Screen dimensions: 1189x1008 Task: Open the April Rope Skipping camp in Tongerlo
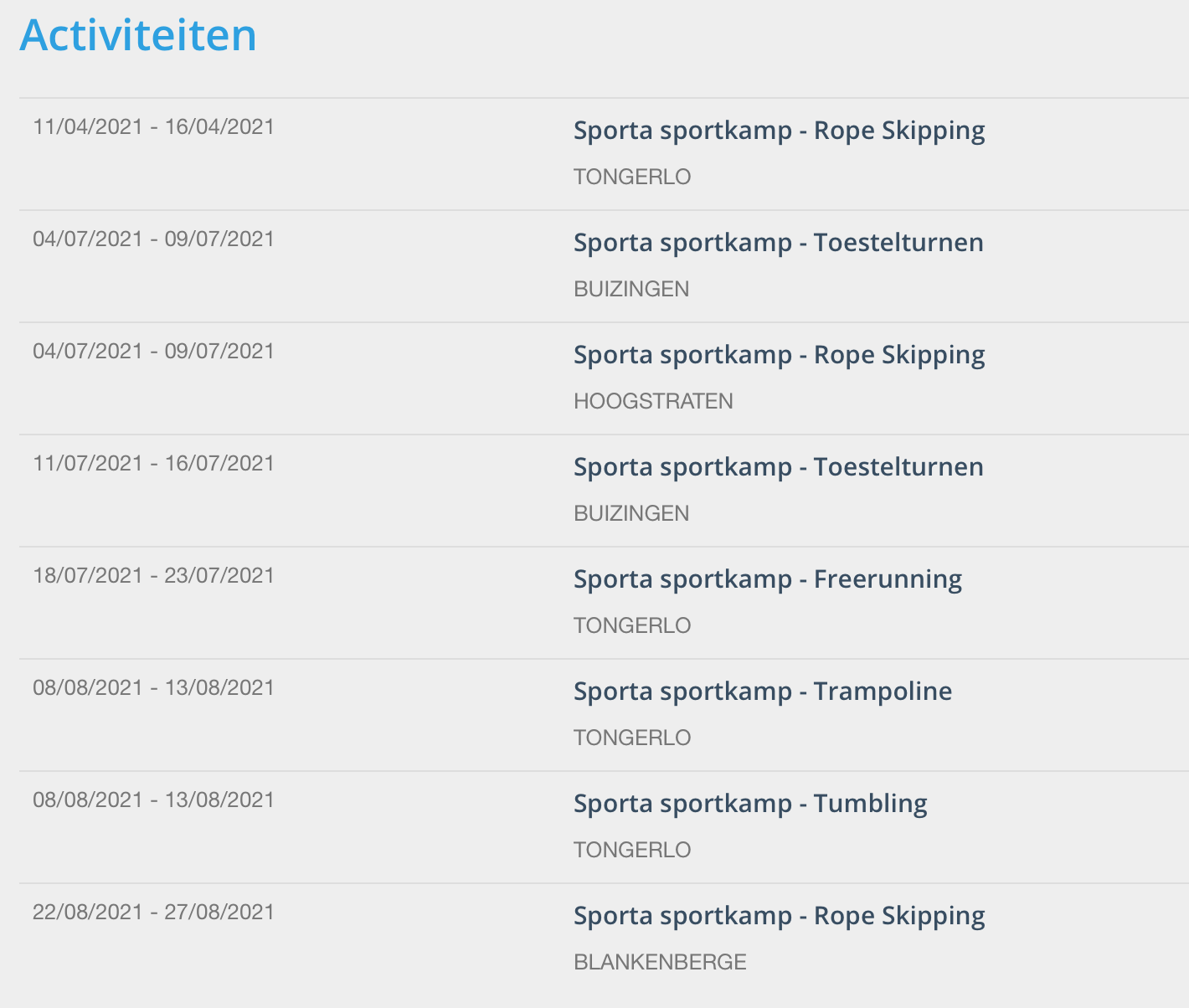click(779, 131)
